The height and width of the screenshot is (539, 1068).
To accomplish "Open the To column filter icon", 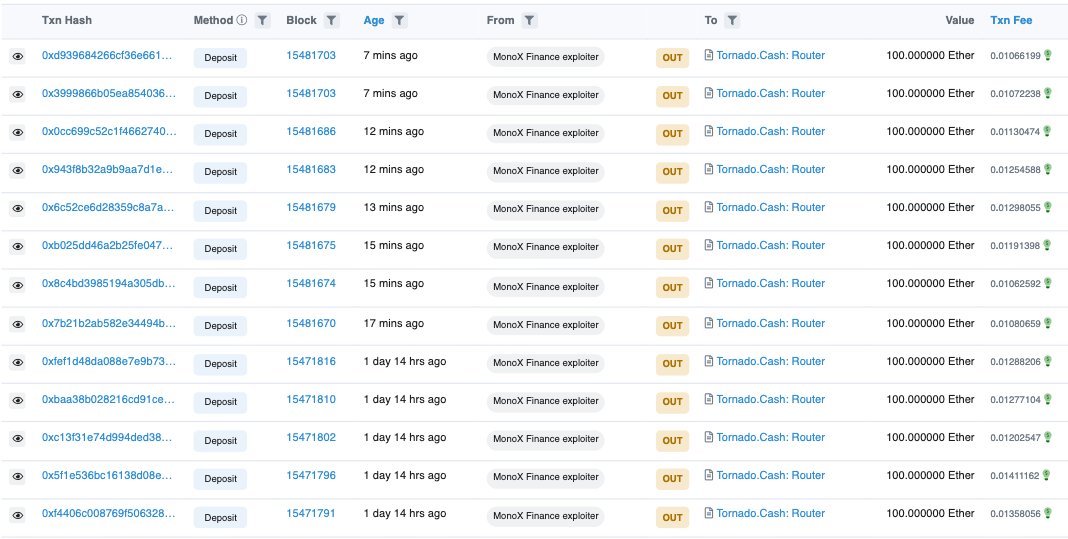I will point(732,20).
